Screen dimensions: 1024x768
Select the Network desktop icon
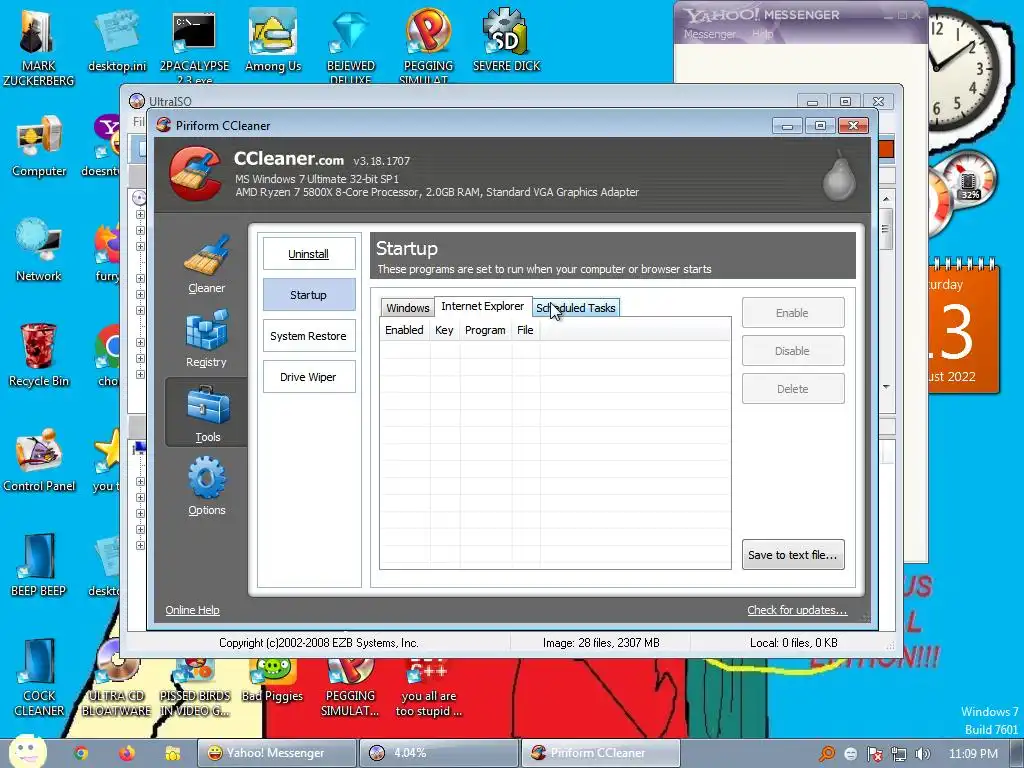[x=39, y=251]
